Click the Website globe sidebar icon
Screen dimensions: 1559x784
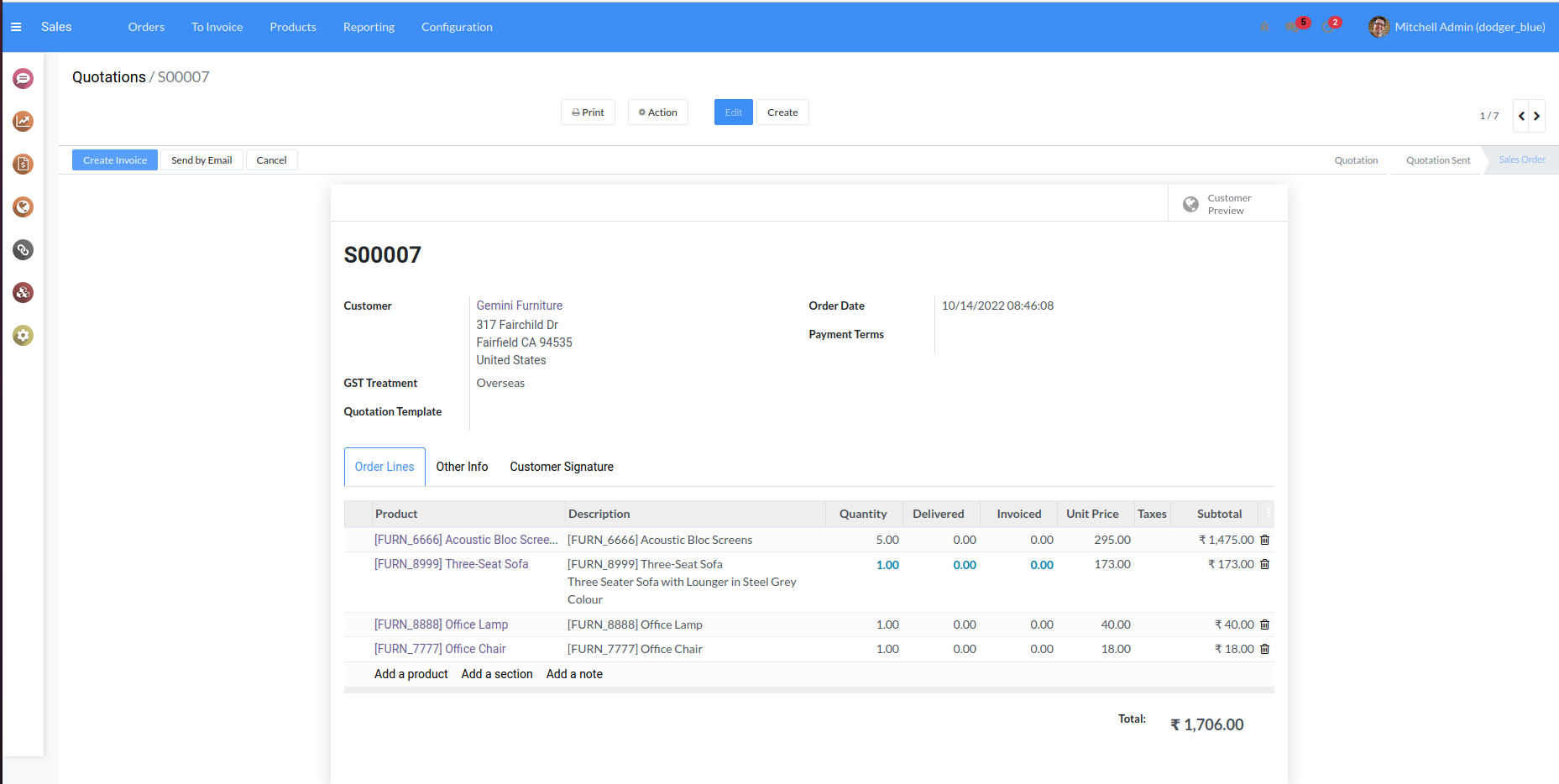click(x=23, y=207)
